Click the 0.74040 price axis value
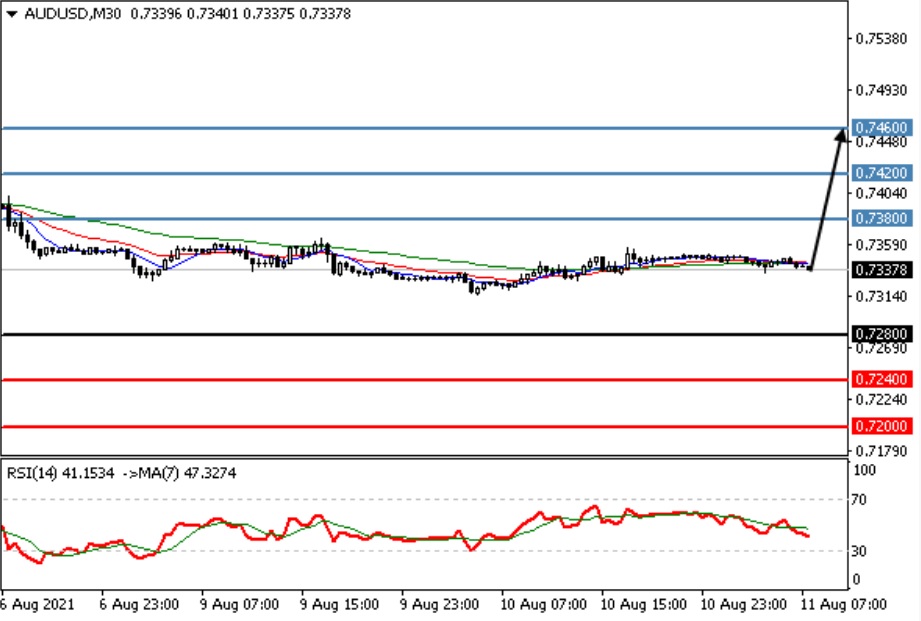Viewport: 921px width, 621px height. pyautogui.click(x=881, y=193)
